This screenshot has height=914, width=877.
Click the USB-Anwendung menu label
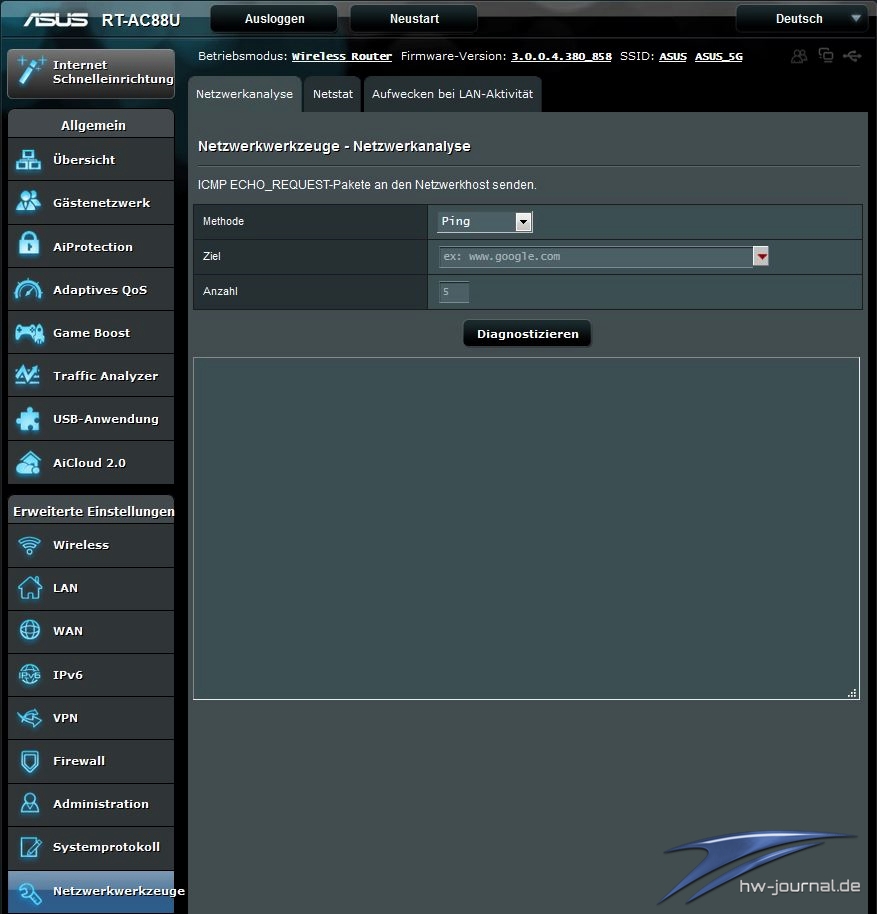[x=105, y=419]
